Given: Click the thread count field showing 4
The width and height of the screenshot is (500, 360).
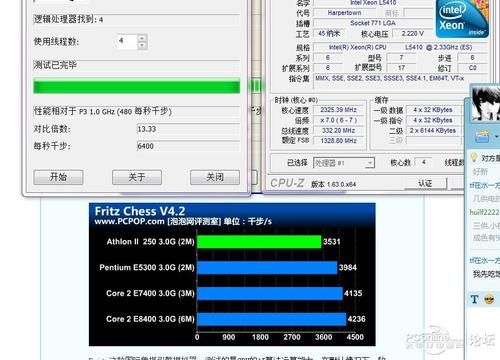Looking at the screenshot, I should [127, 42].
